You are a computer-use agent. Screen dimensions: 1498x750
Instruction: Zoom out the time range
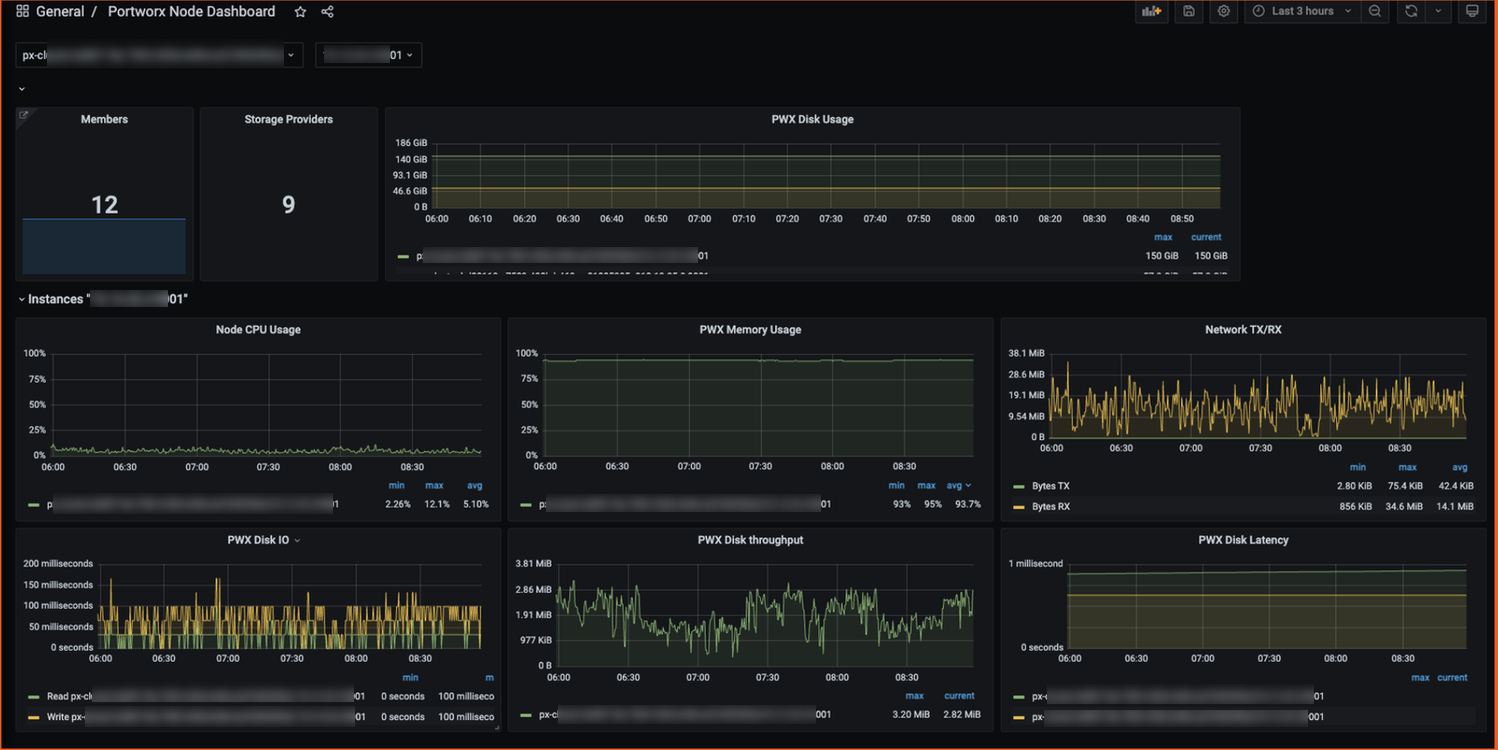tap(1375, 11)
